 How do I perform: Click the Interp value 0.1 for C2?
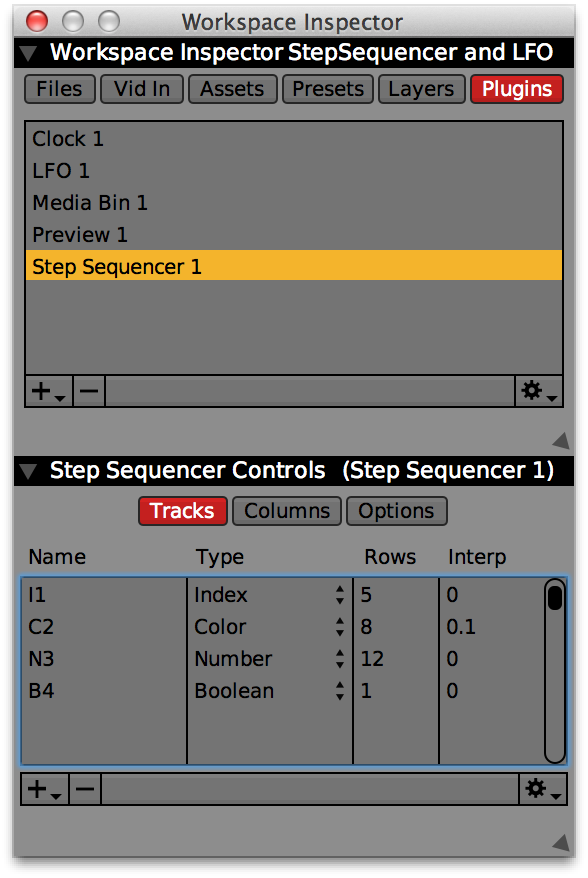pos(461,627)
